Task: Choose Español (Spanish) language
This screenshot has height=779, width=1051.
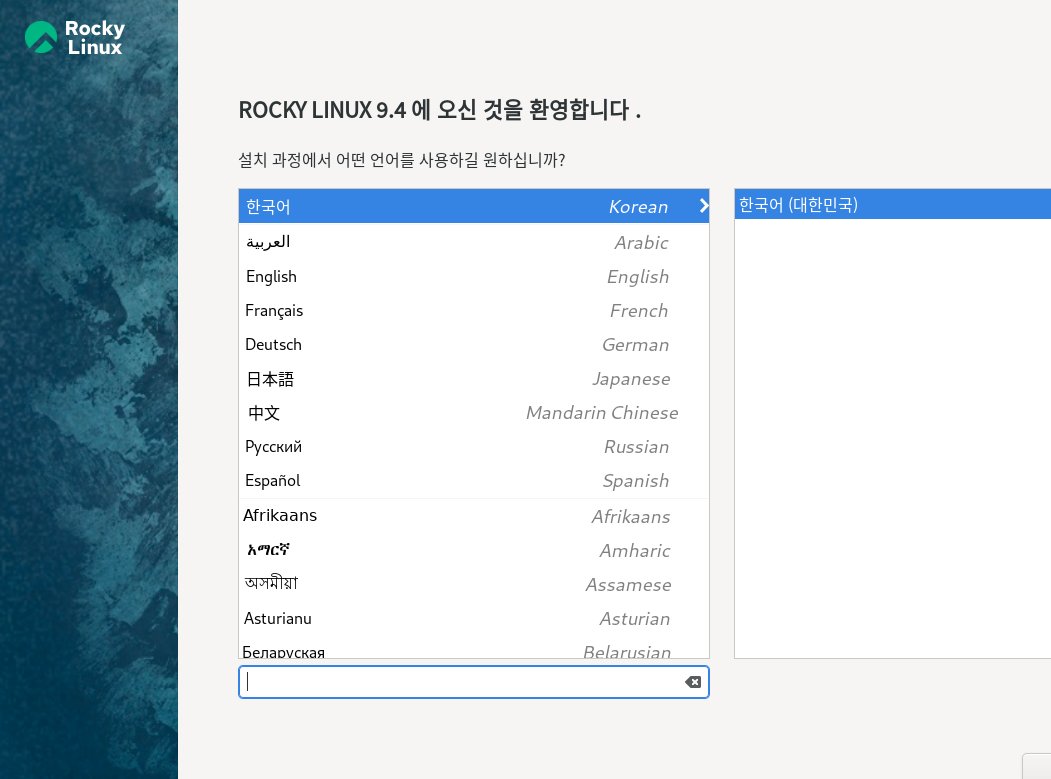Action: click(474, 481)
